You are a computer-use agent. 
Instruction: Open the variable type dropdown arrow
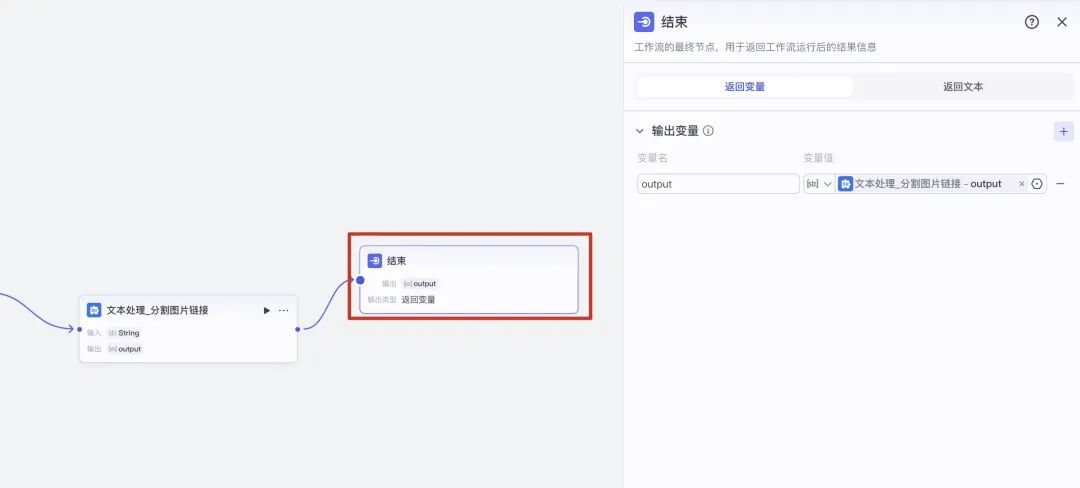[x=827, y=184]
